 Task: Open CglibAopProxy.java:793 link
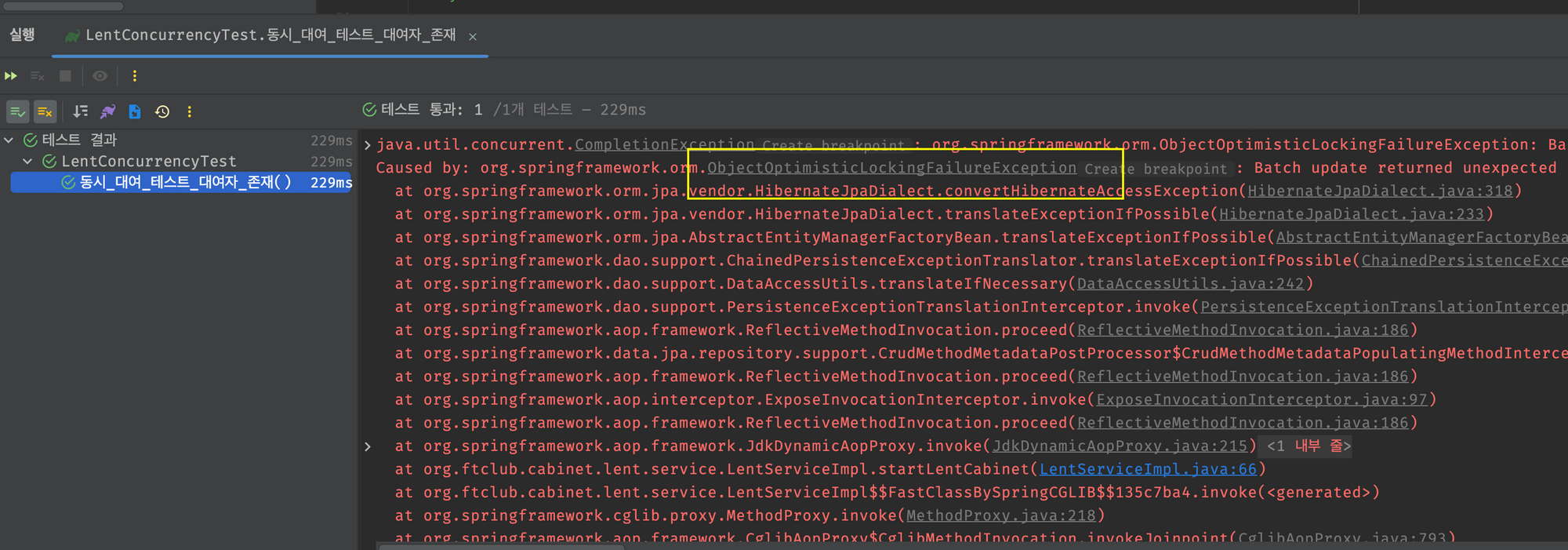click(1341, 538)
